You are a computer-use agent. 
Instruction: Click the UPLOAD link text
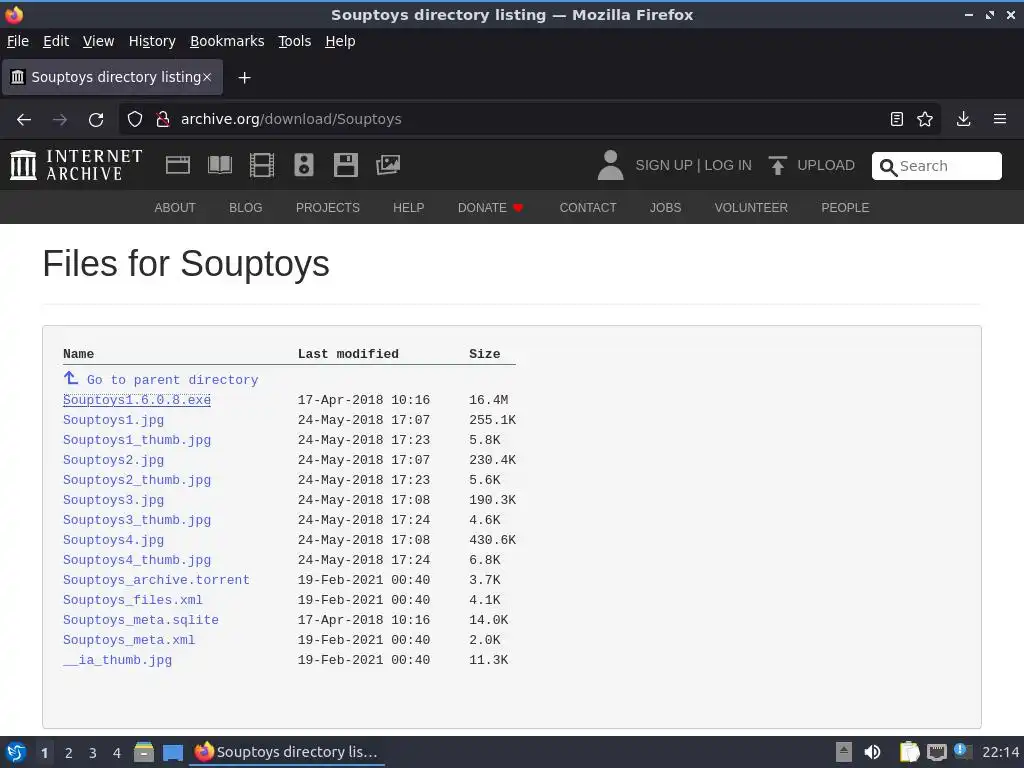pyautogui.click(x=825, y=165)
